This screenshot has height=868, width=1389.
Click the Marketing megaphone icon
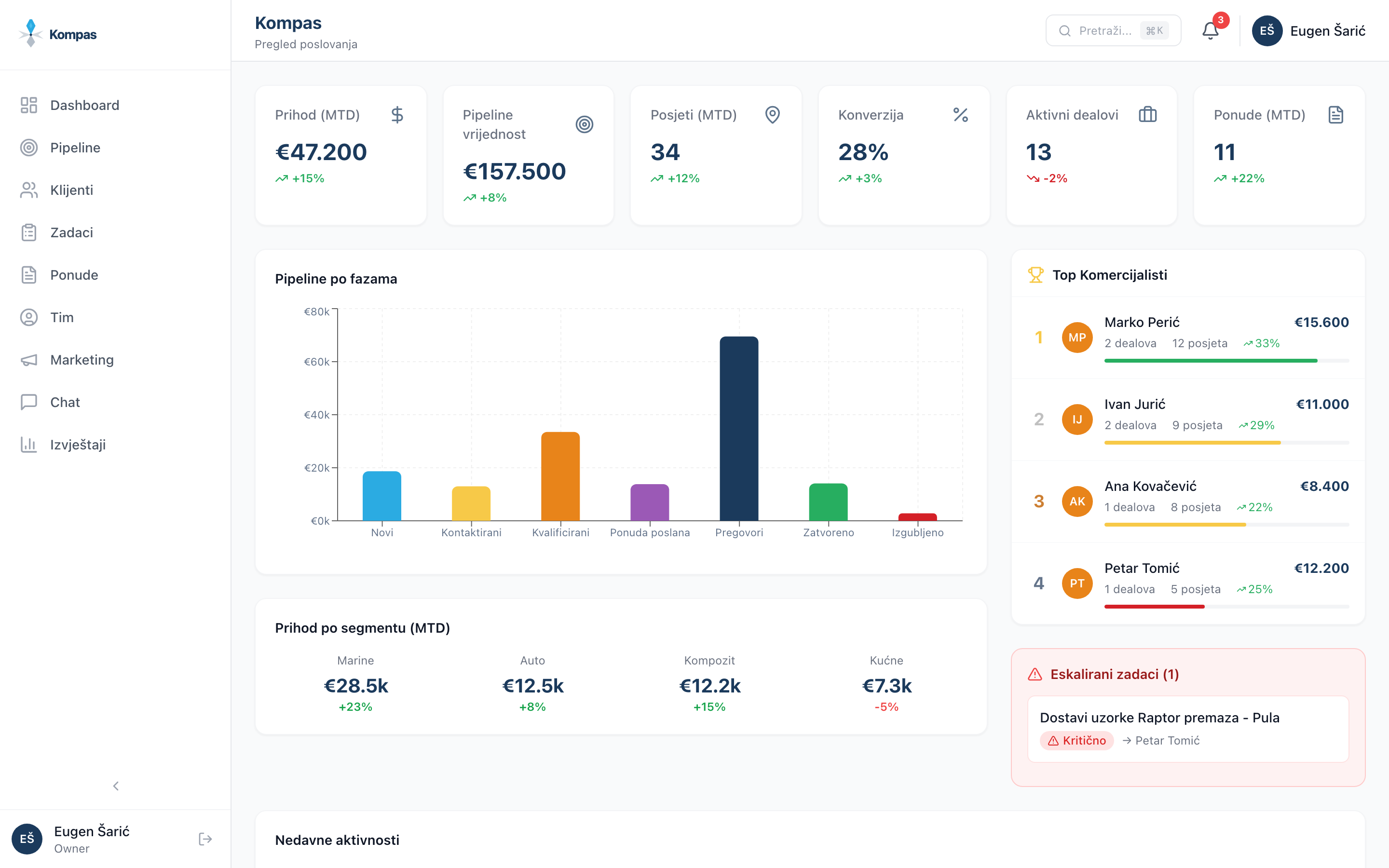[x=29, y=359]
